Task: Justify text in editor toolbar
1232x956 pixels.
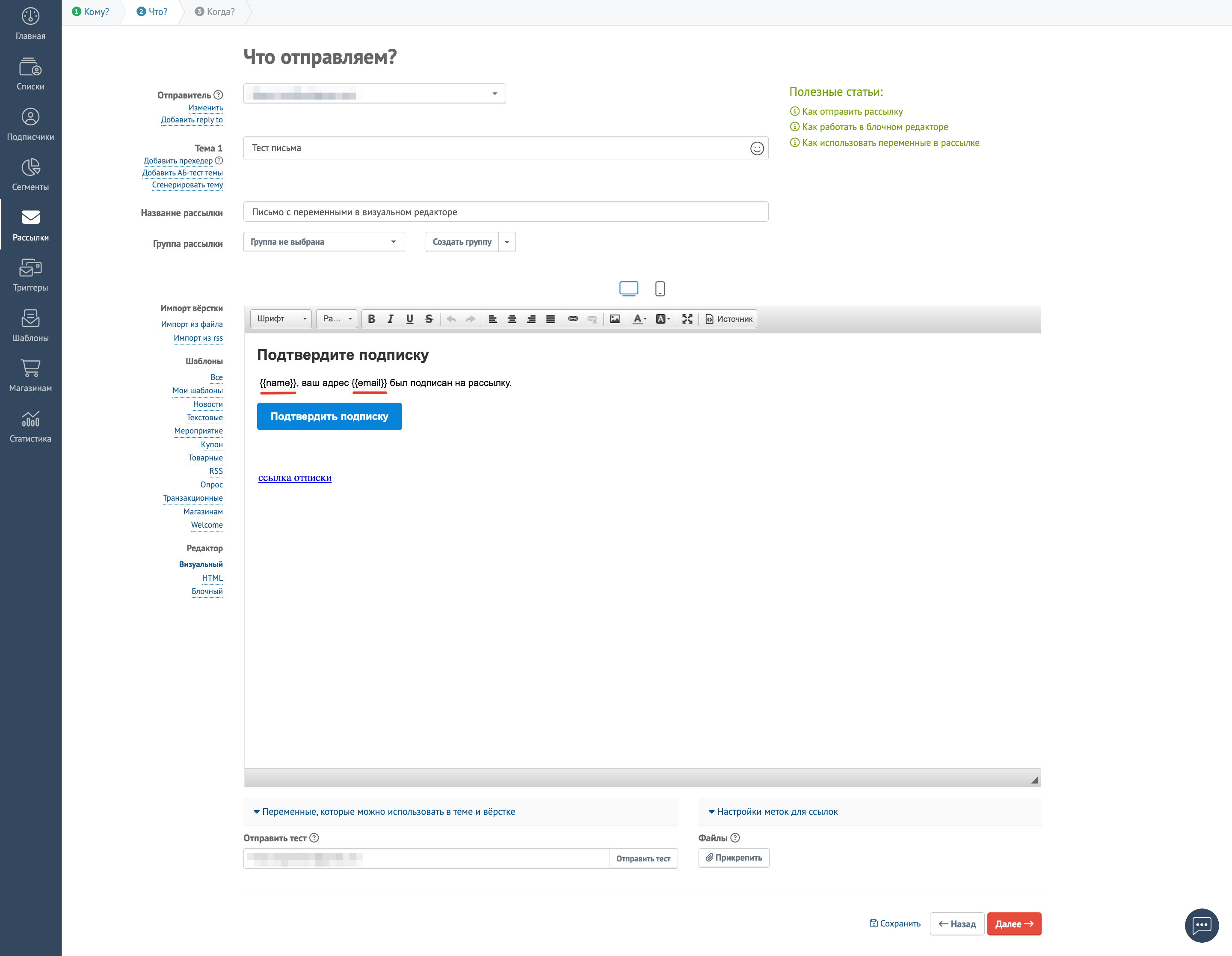Action: (551, 319)
